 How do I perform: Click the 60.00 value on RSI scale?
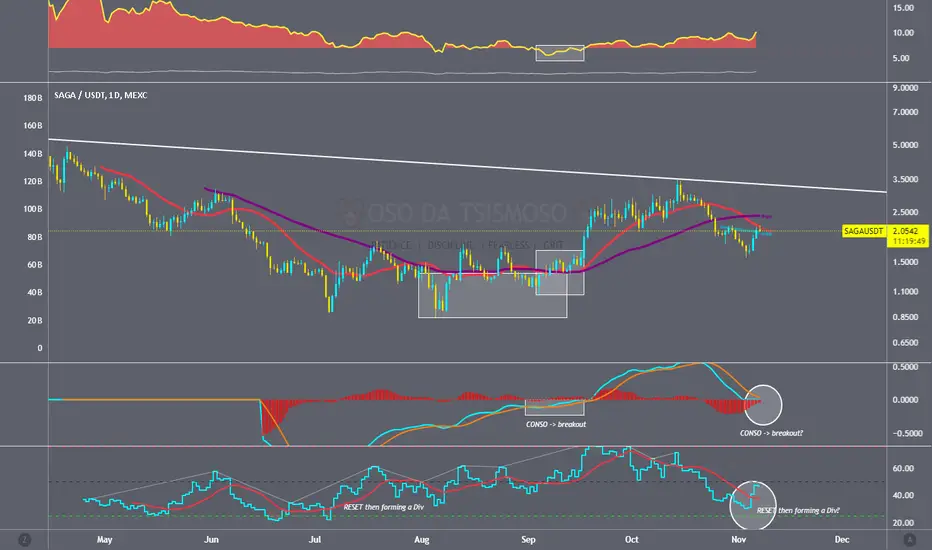click(903, 469)
